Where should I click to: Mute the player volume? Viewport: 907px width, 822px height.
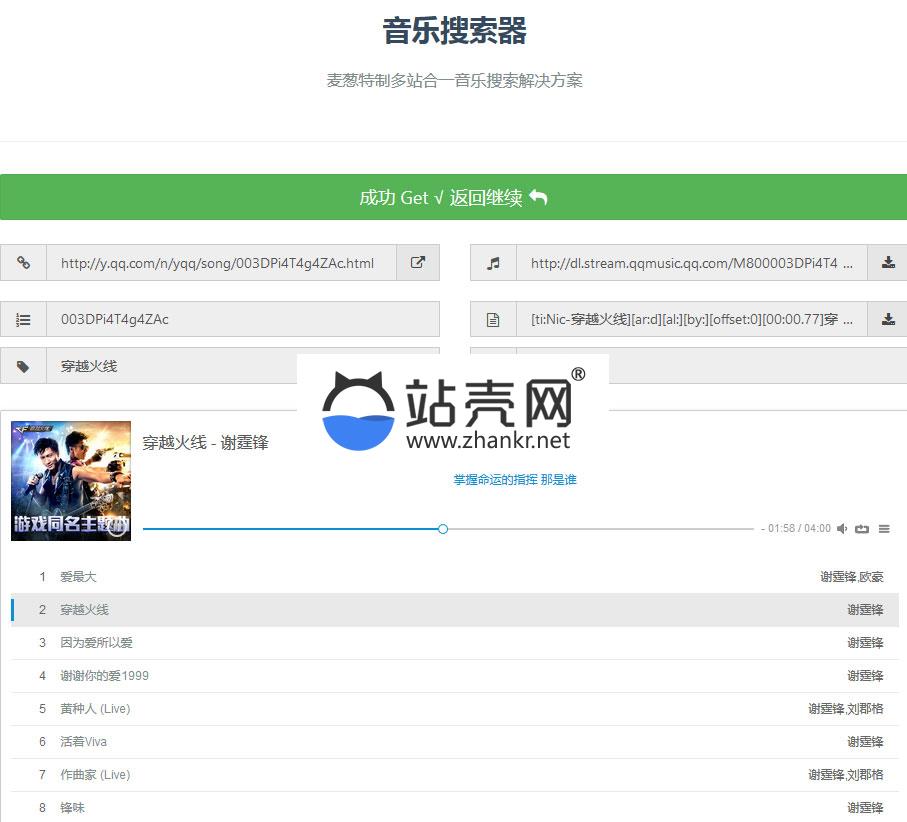pos(842,529)
